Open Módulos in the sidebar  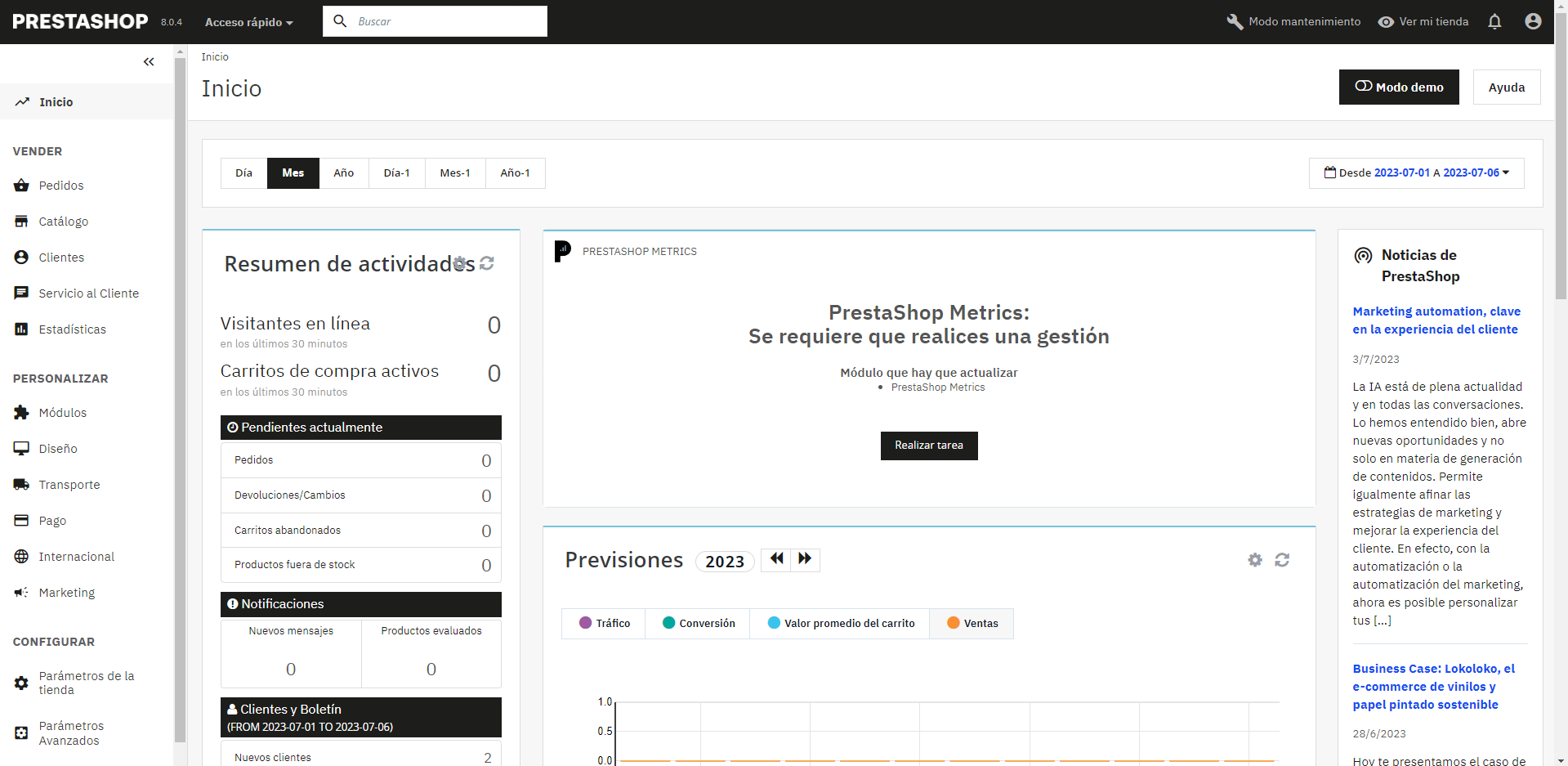coord(63,413)
